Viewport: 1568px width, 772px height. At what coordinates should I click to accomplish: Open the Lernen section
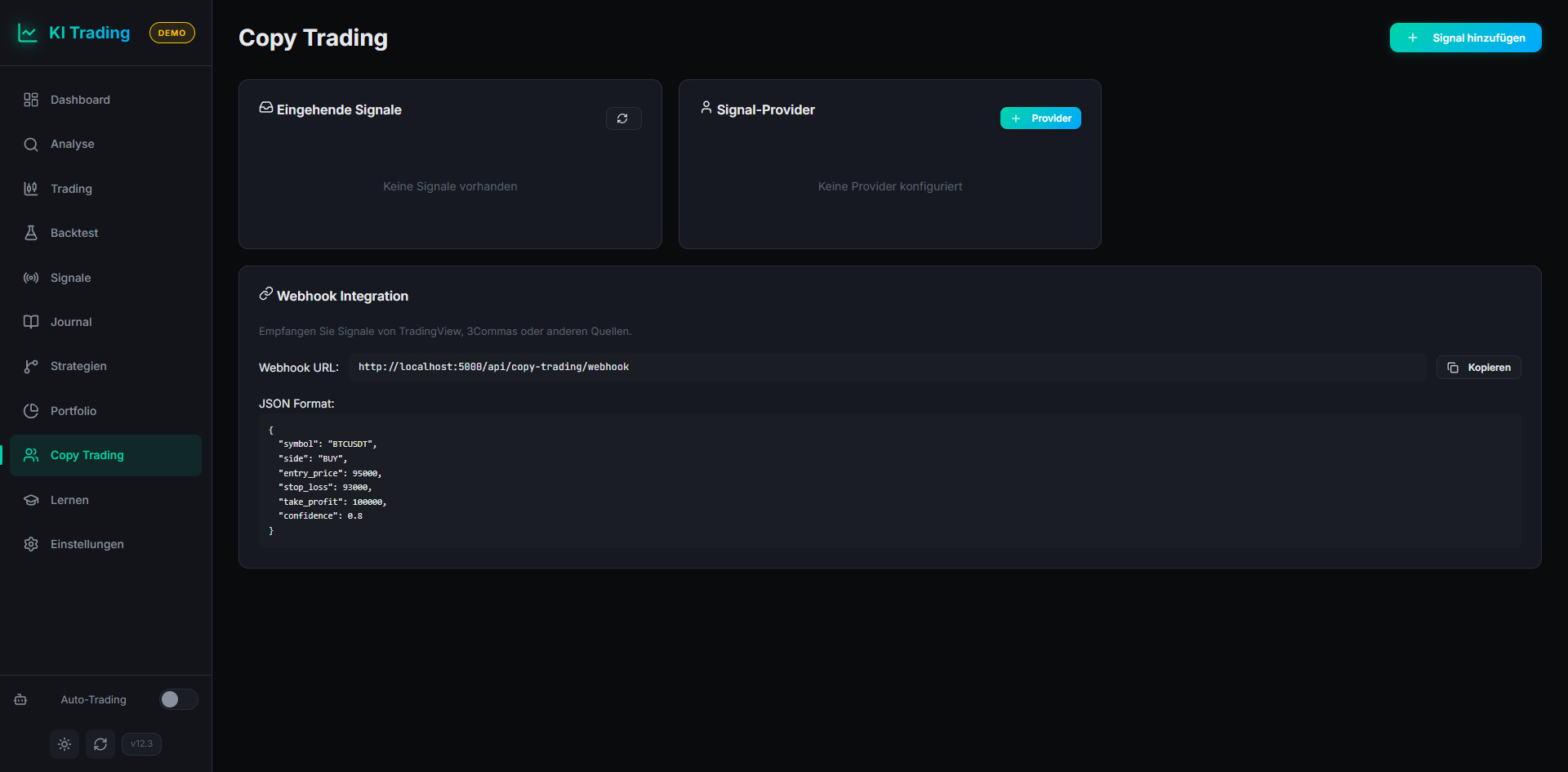point(69,500)
